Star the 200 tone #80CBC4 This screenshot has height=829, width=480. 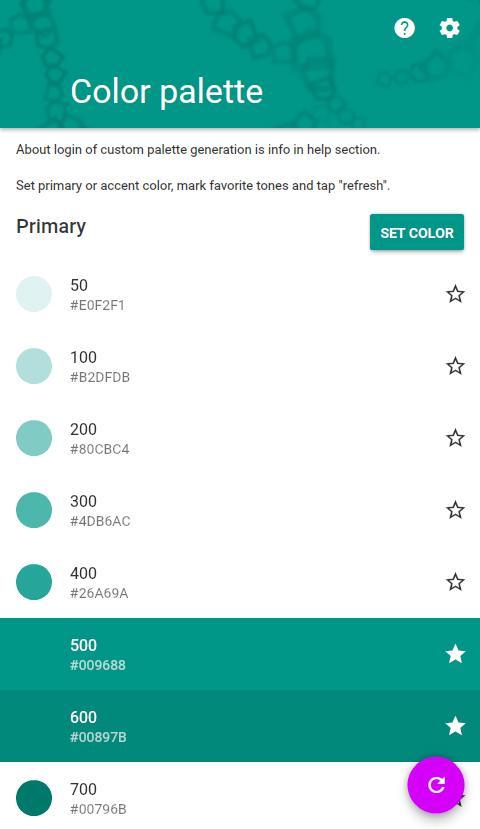pyautogui.click(x=455, y=438)
